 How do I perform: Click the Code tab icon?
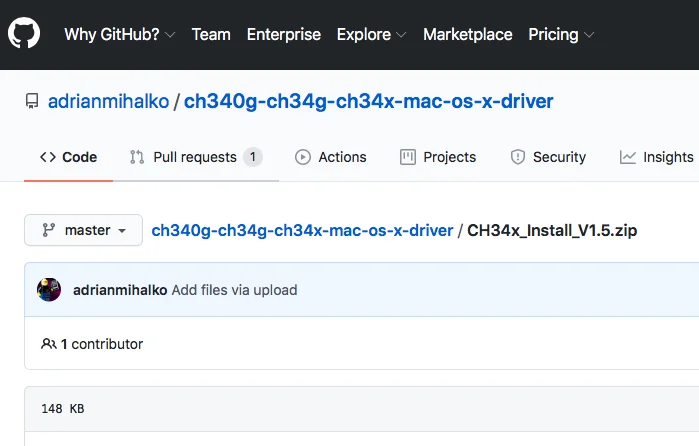click(x=47, y=157)
